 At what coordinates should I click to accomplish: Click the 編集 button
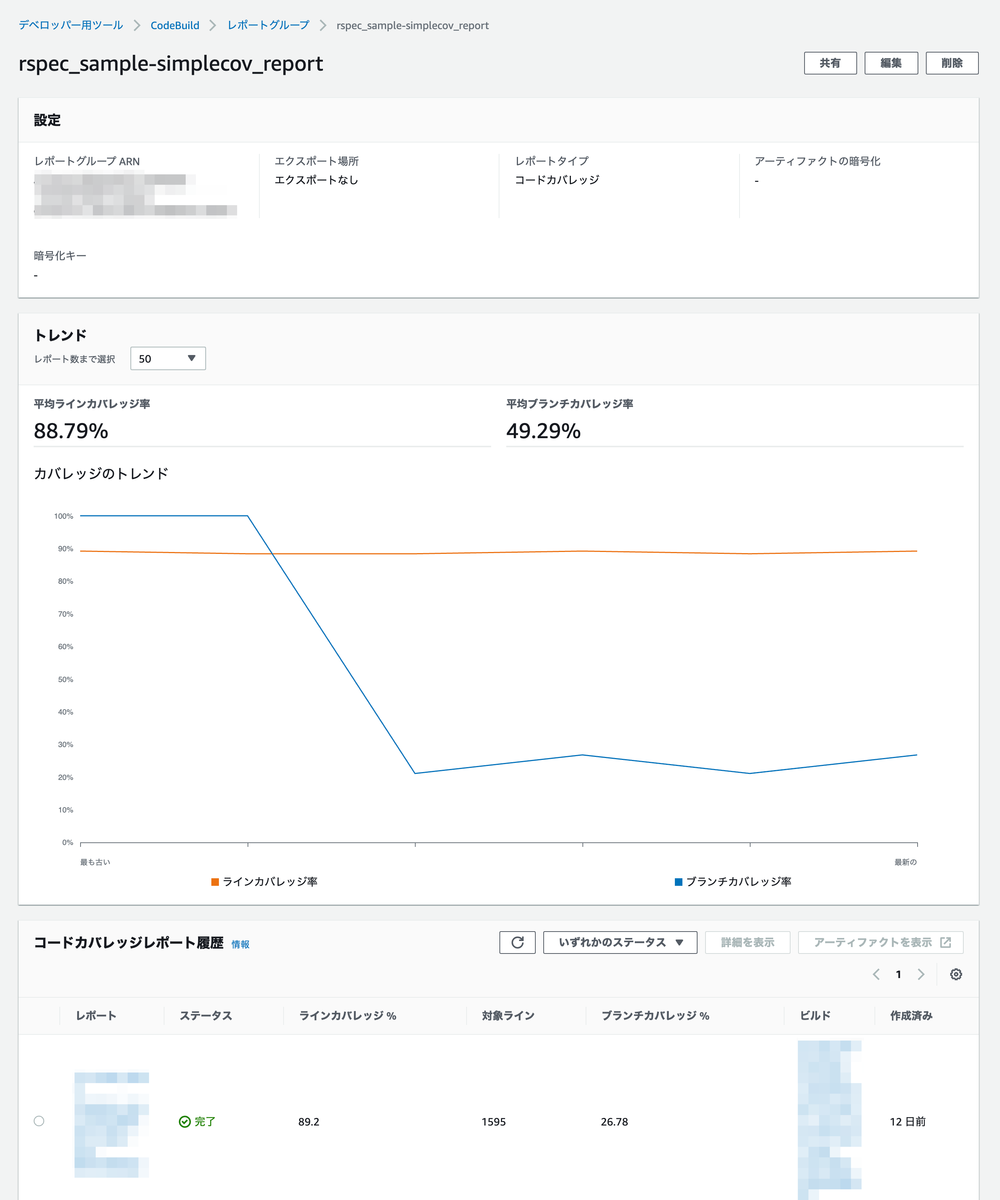point(891,63)
